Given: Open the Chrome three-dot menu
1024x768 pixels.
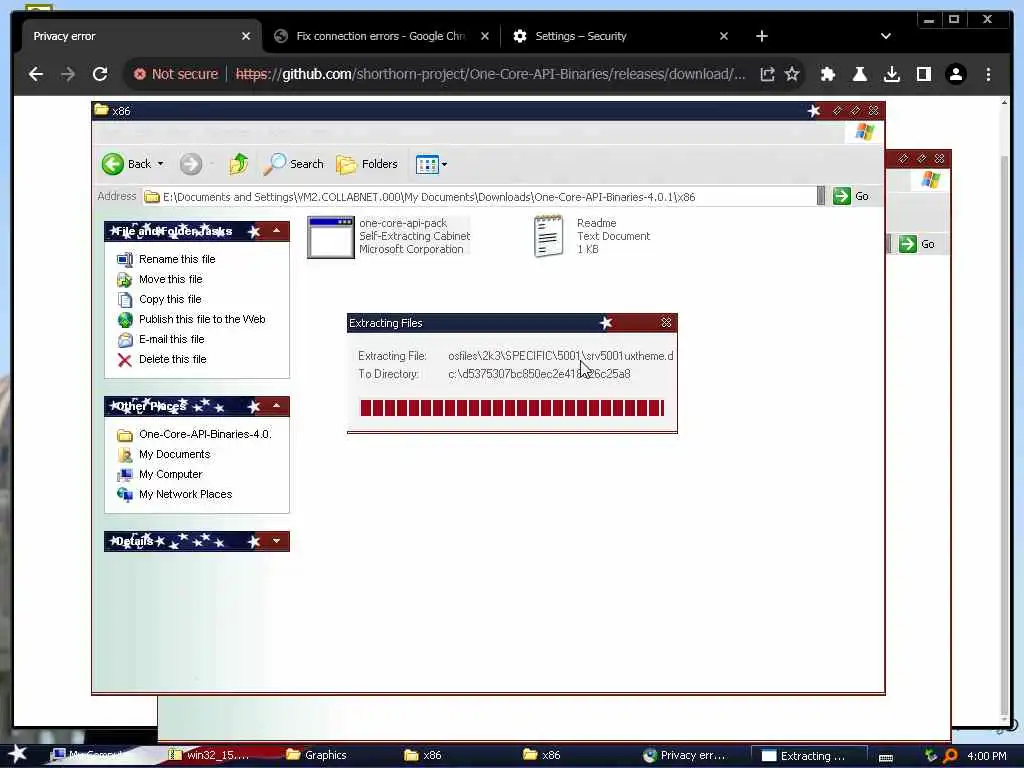Looking at the screenshot, I should pos(988,74).
